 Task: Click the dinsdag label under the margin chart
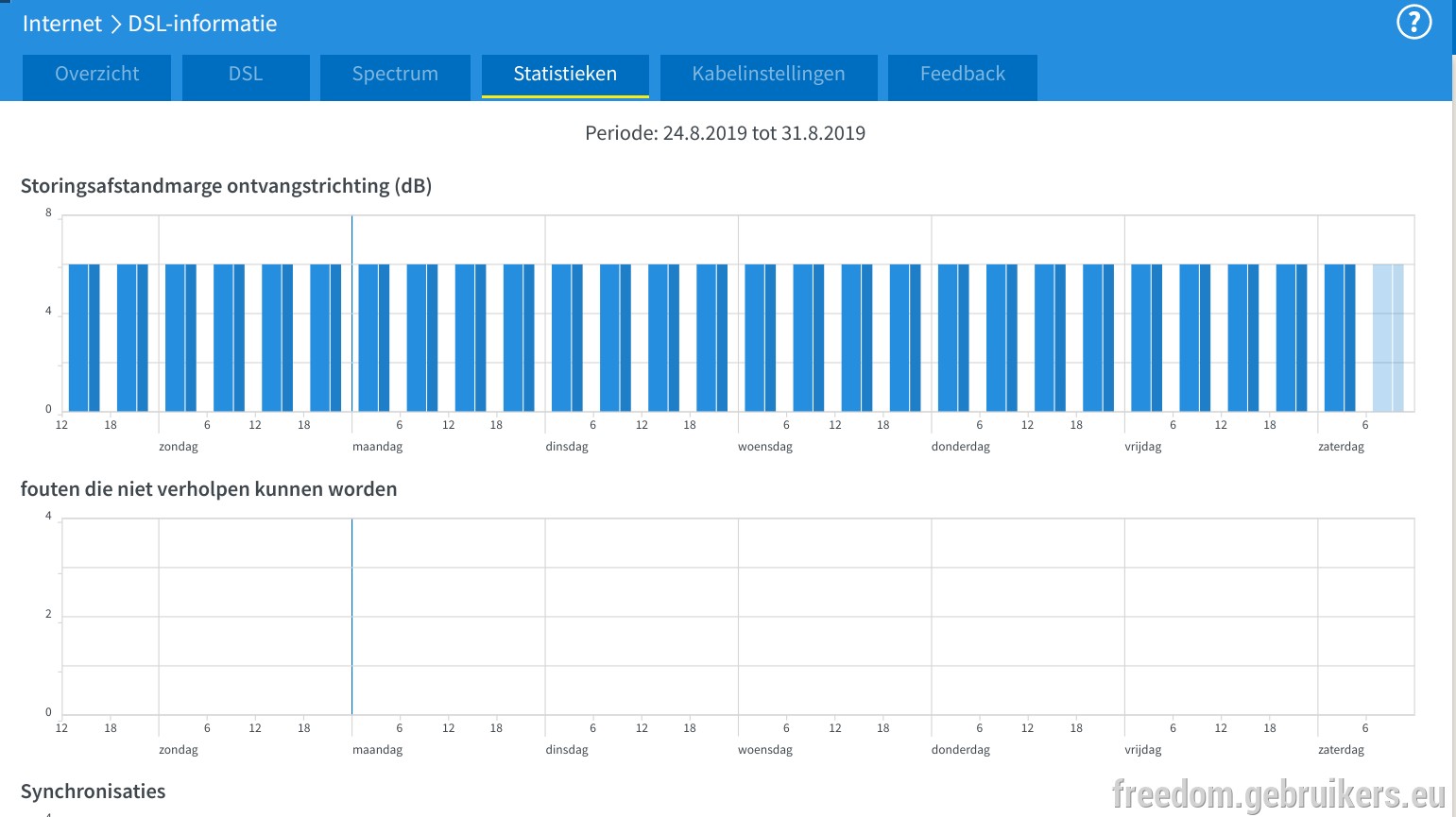(567, 447)
